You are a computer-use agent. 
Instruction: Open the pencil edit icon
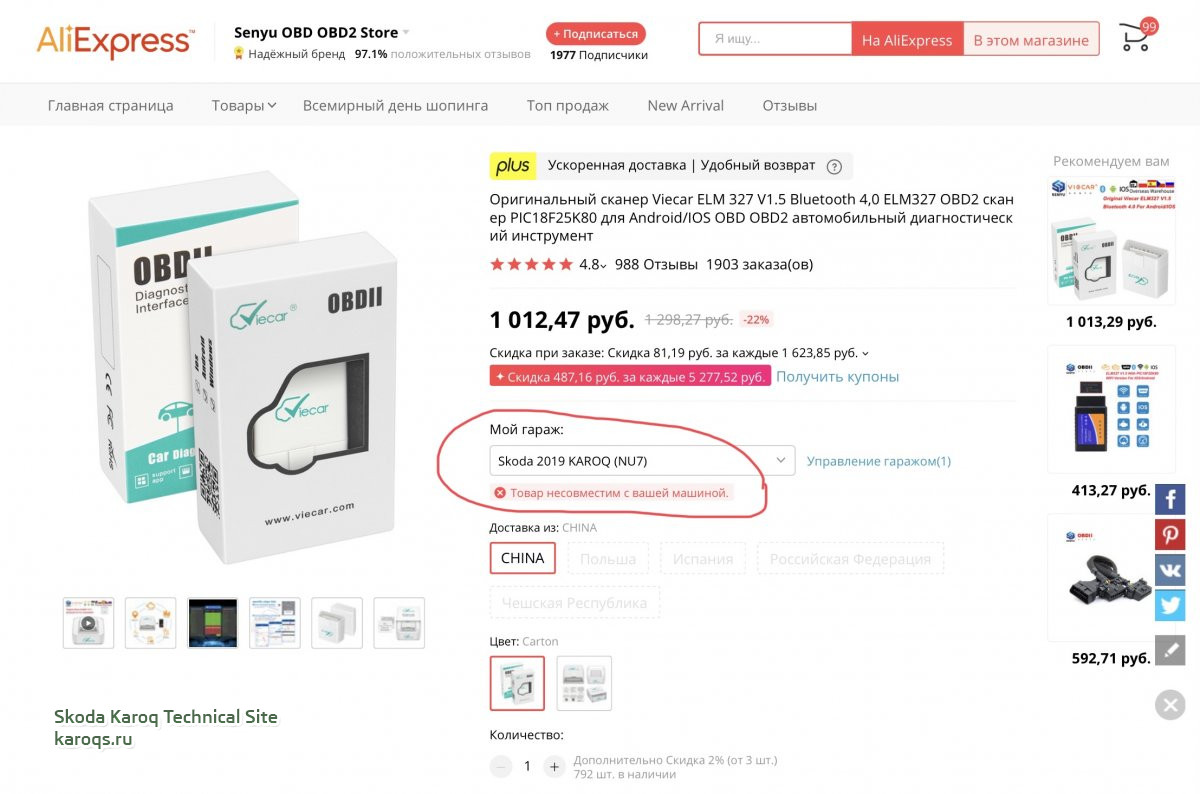[x=1170, y=650]
